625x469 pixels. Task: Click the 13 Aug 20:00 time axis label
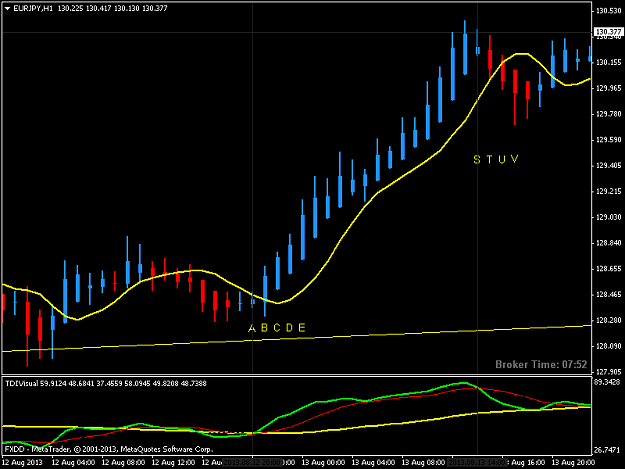[573, 463]
